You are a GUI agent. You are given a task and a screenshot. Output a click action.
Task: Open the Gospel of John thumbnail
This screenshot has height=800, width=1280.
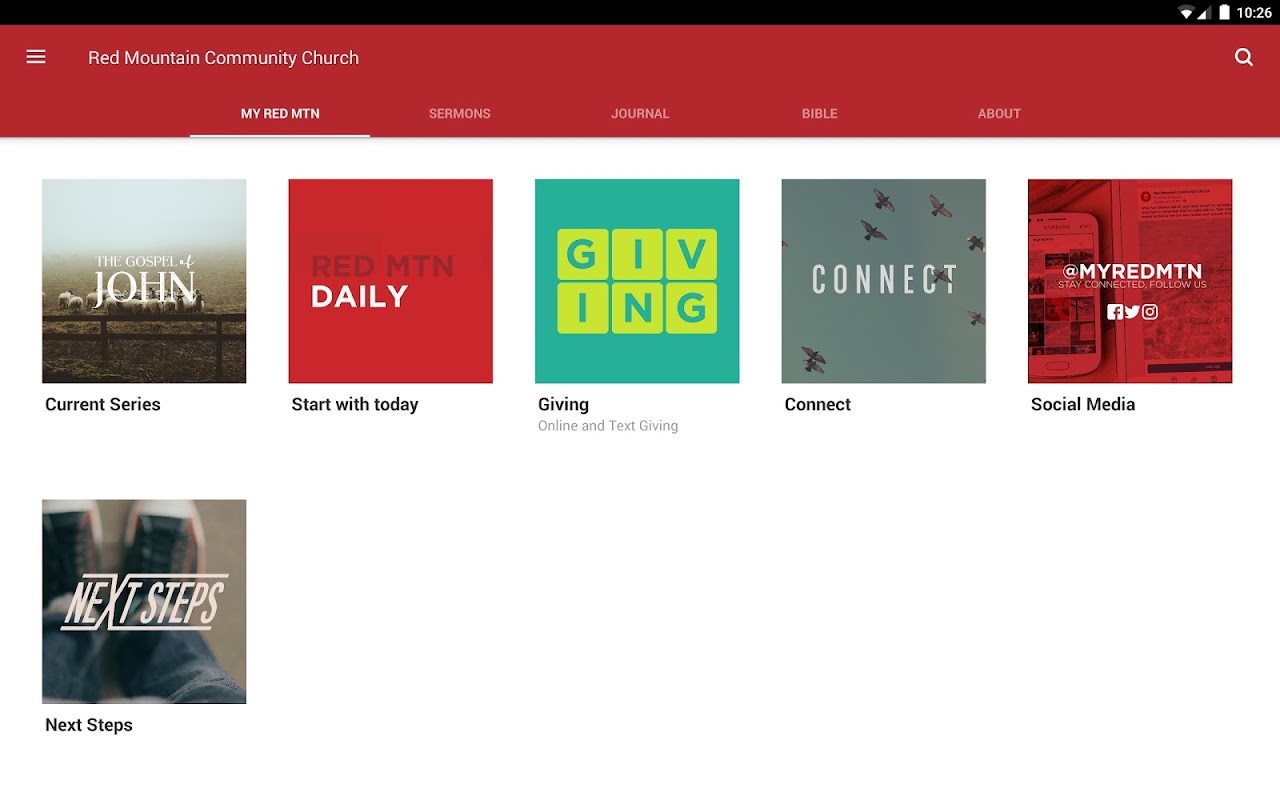pyautogui.click(x=144, y=281)
